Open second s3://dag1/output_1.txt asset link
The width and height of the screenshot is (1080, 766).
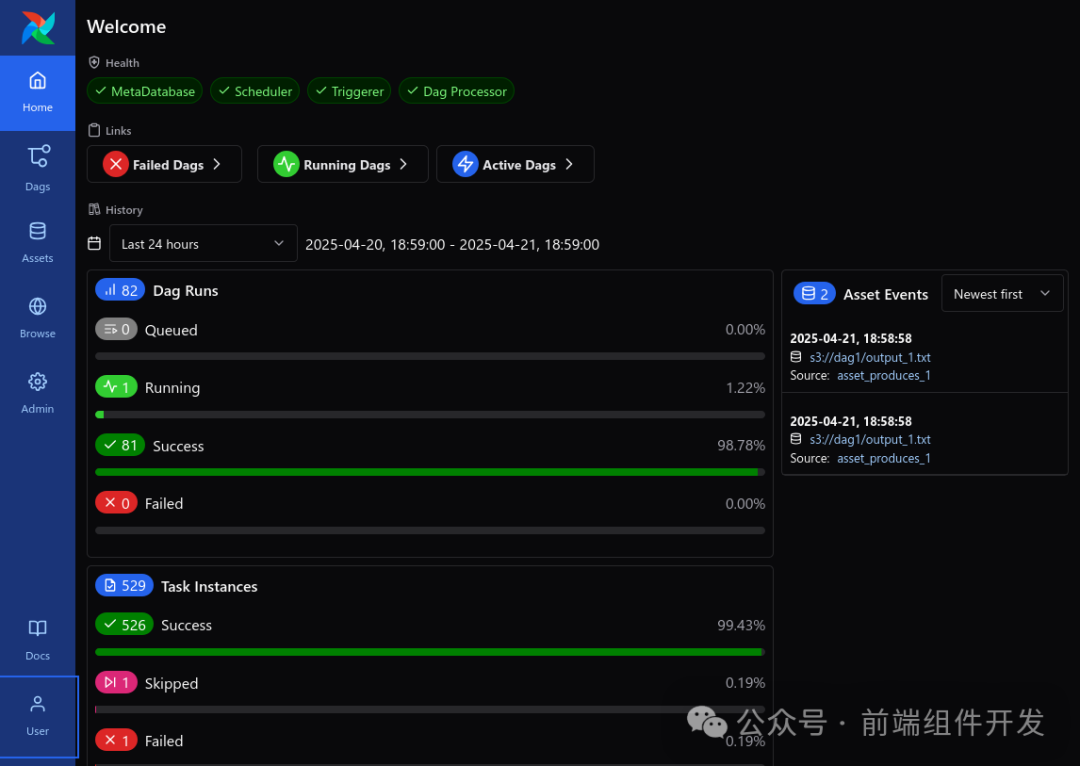[x=870, y=439]
